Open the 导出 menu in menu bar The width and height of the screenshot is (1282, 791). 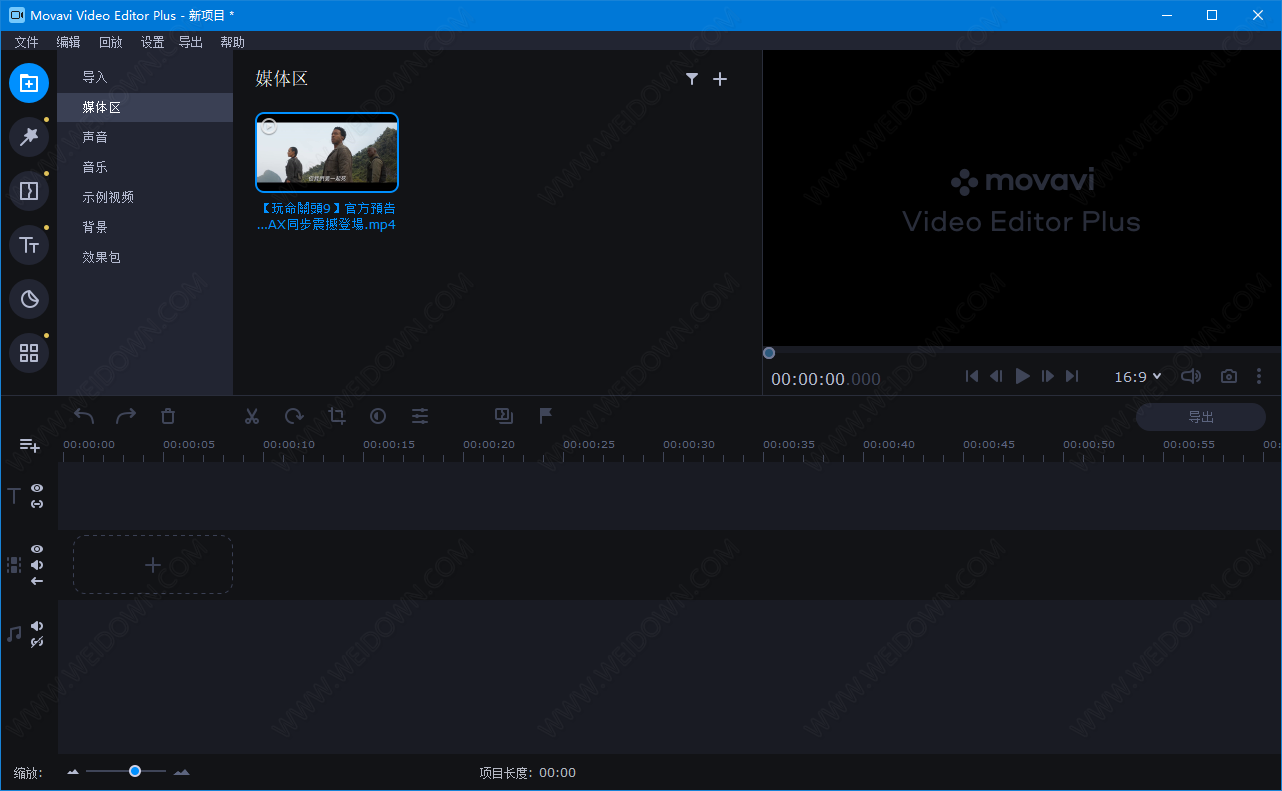pos(190,42)
